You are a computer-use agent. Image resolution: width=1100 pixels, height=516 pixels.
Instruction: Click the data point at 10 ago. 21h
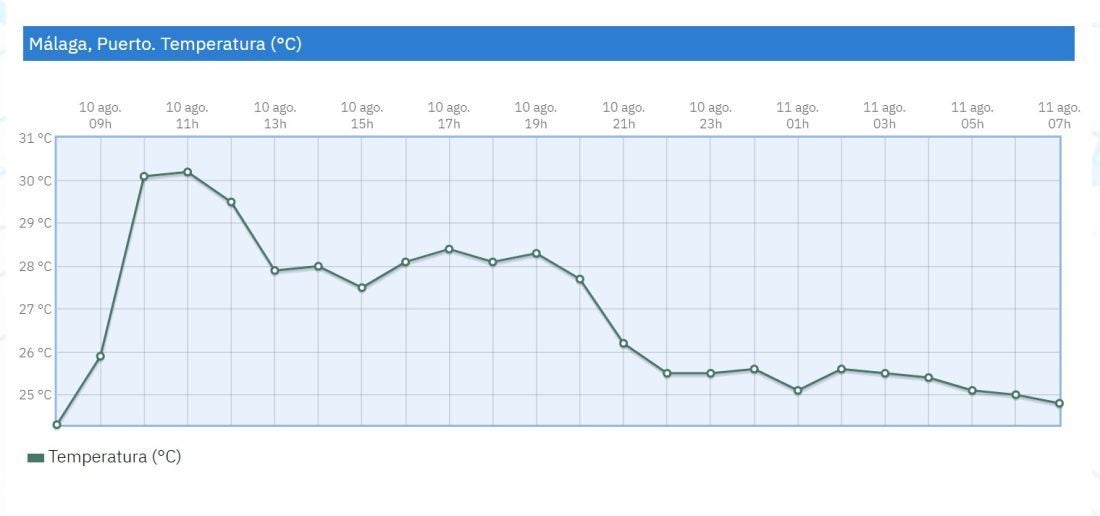pos(623,343)
